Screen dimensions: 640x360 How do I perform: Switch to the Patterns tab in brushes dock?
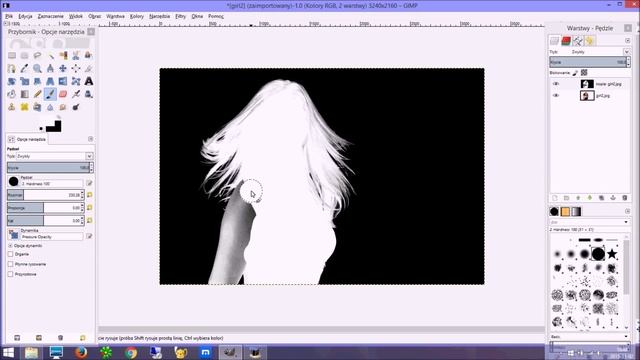click(565, 211)
